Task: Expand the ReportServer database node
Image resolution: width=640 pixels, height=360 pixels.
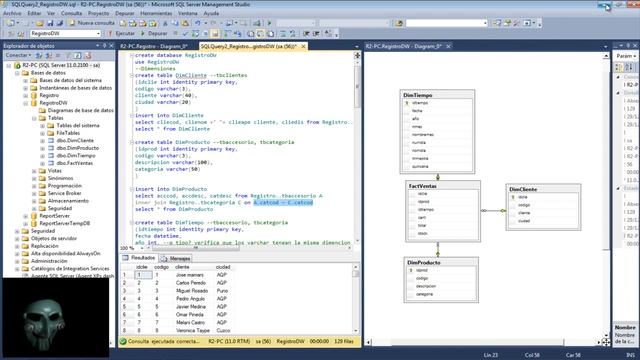Action: 25,216
